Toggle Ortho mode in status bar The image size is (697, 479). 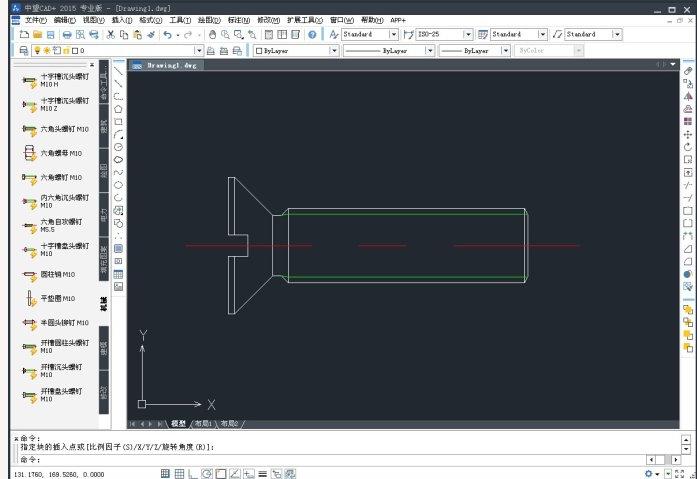pos(192,474)
